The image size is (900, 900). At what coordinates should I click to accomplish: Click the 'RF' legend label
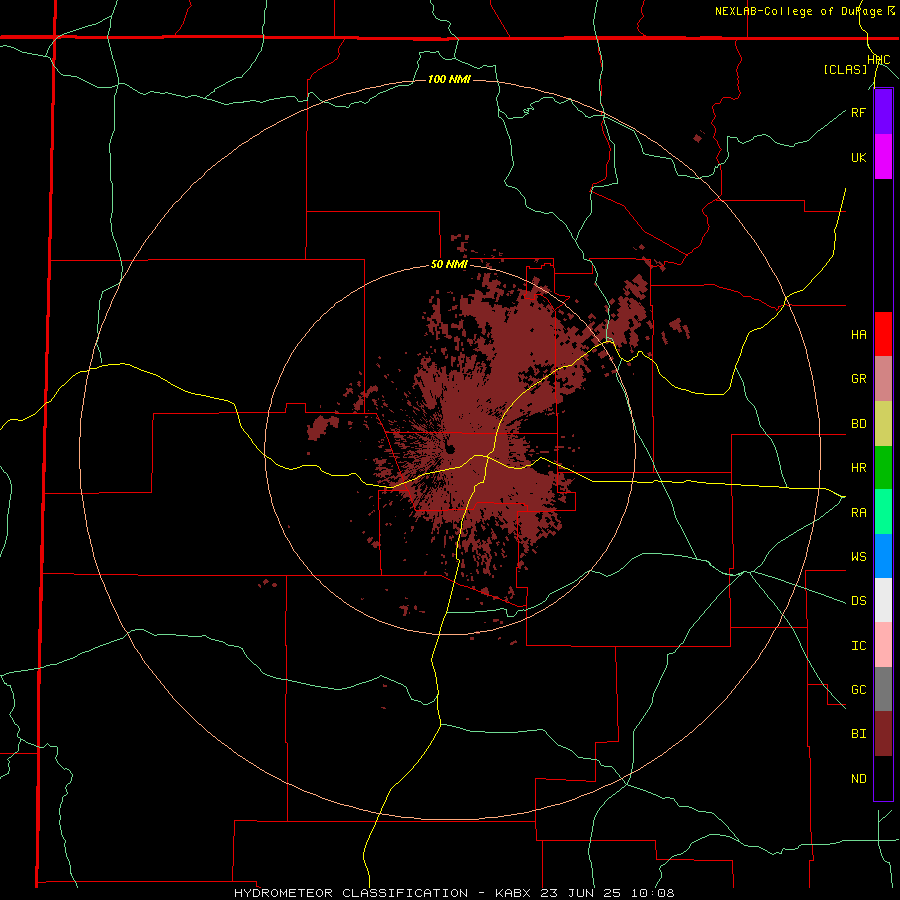click(858, 112)
